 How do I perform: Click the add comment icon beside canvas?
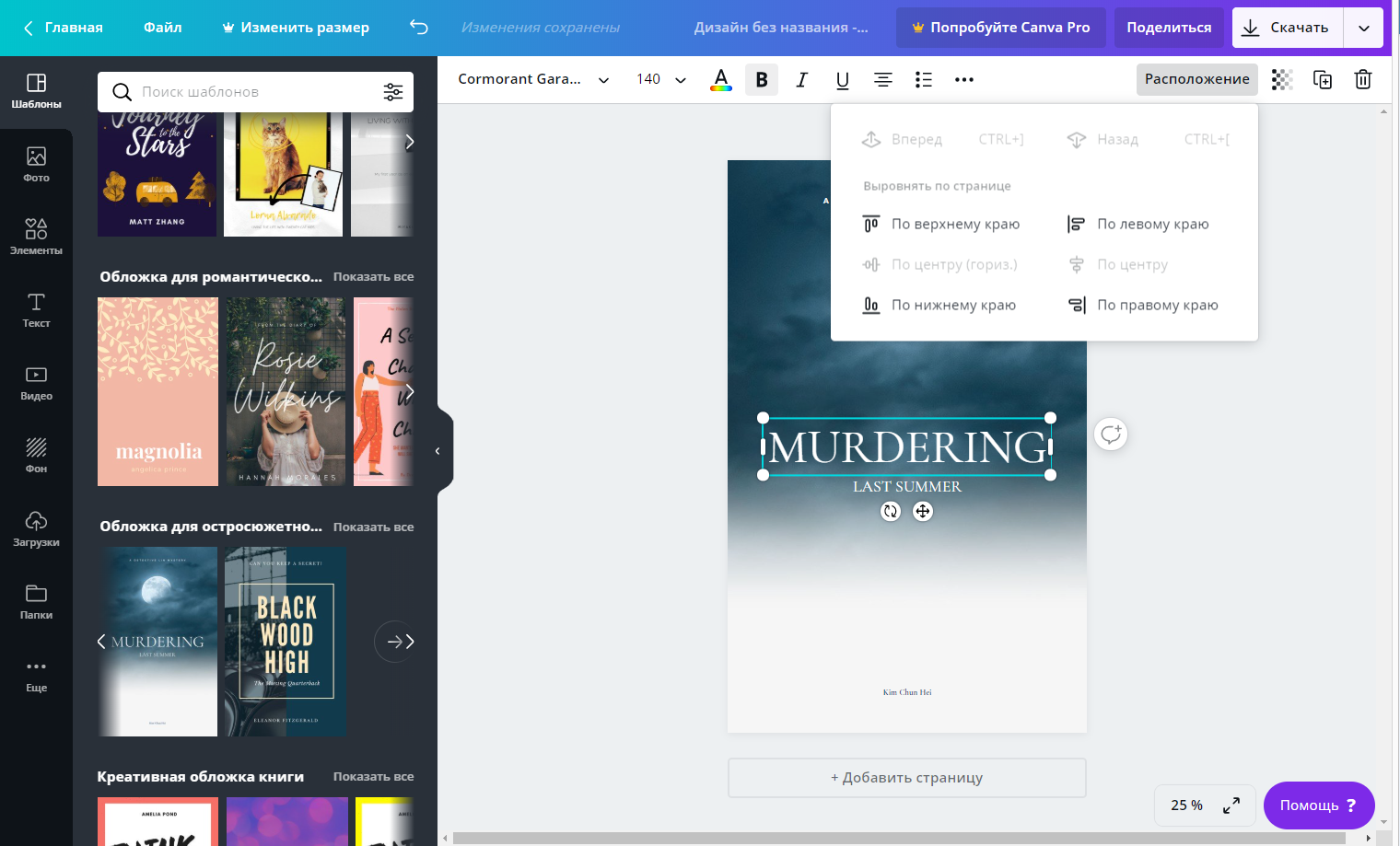[1111, 435]
